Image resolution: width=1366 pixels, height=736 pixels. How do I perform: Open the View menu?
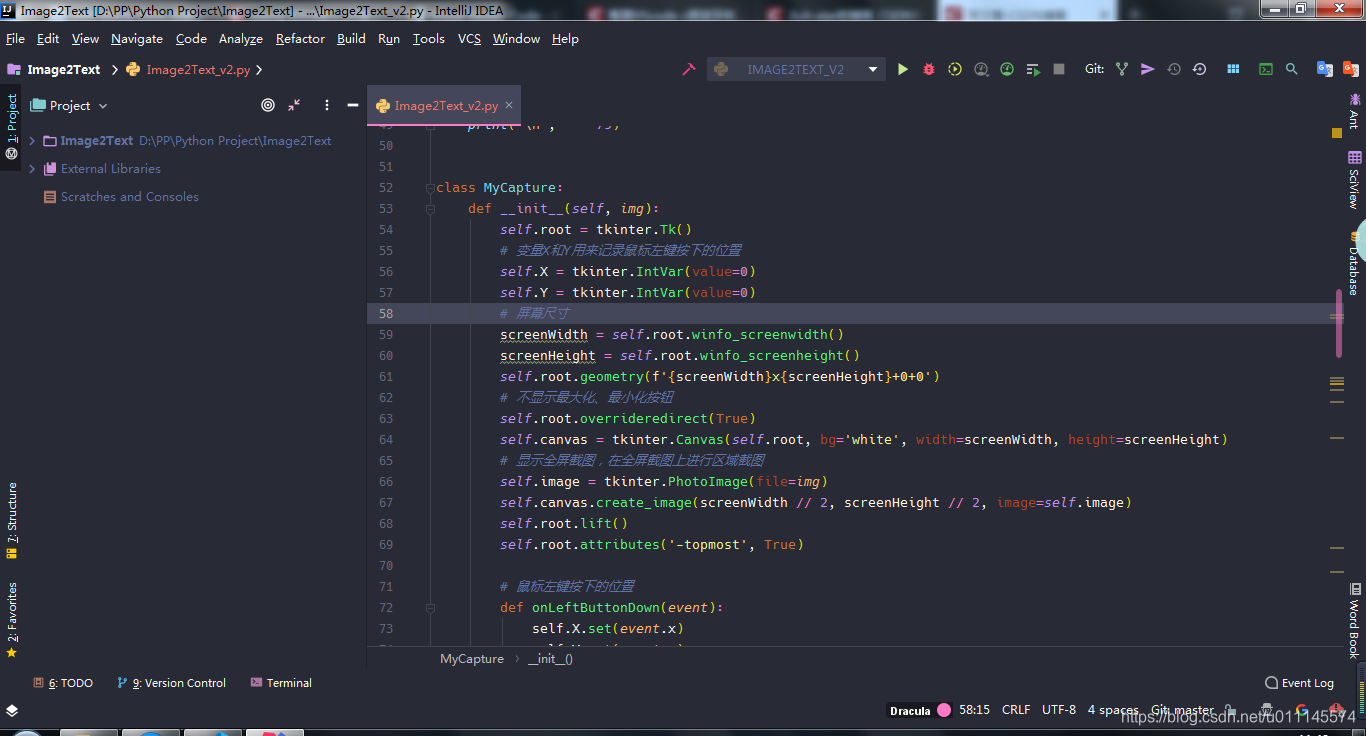[x=85, y=38]
